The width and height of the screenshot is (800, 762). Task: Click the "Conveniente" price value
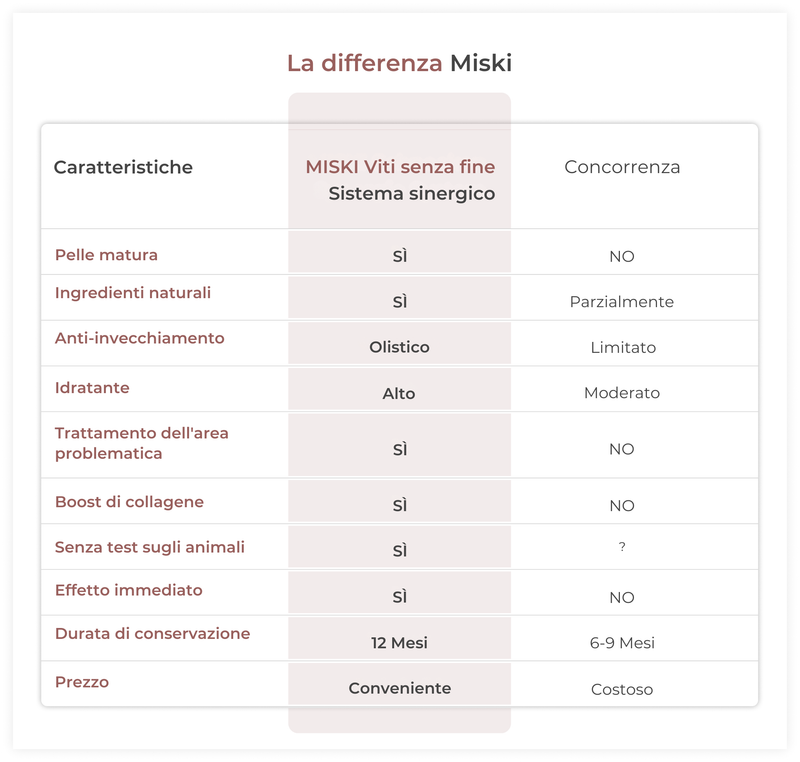click(399, 688)
